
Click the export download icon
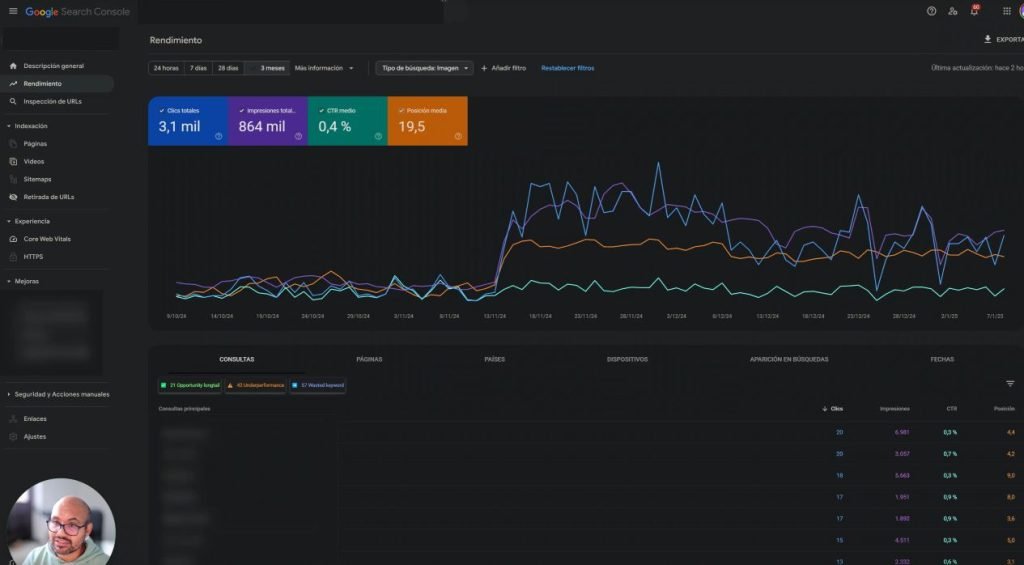(987, 39)
